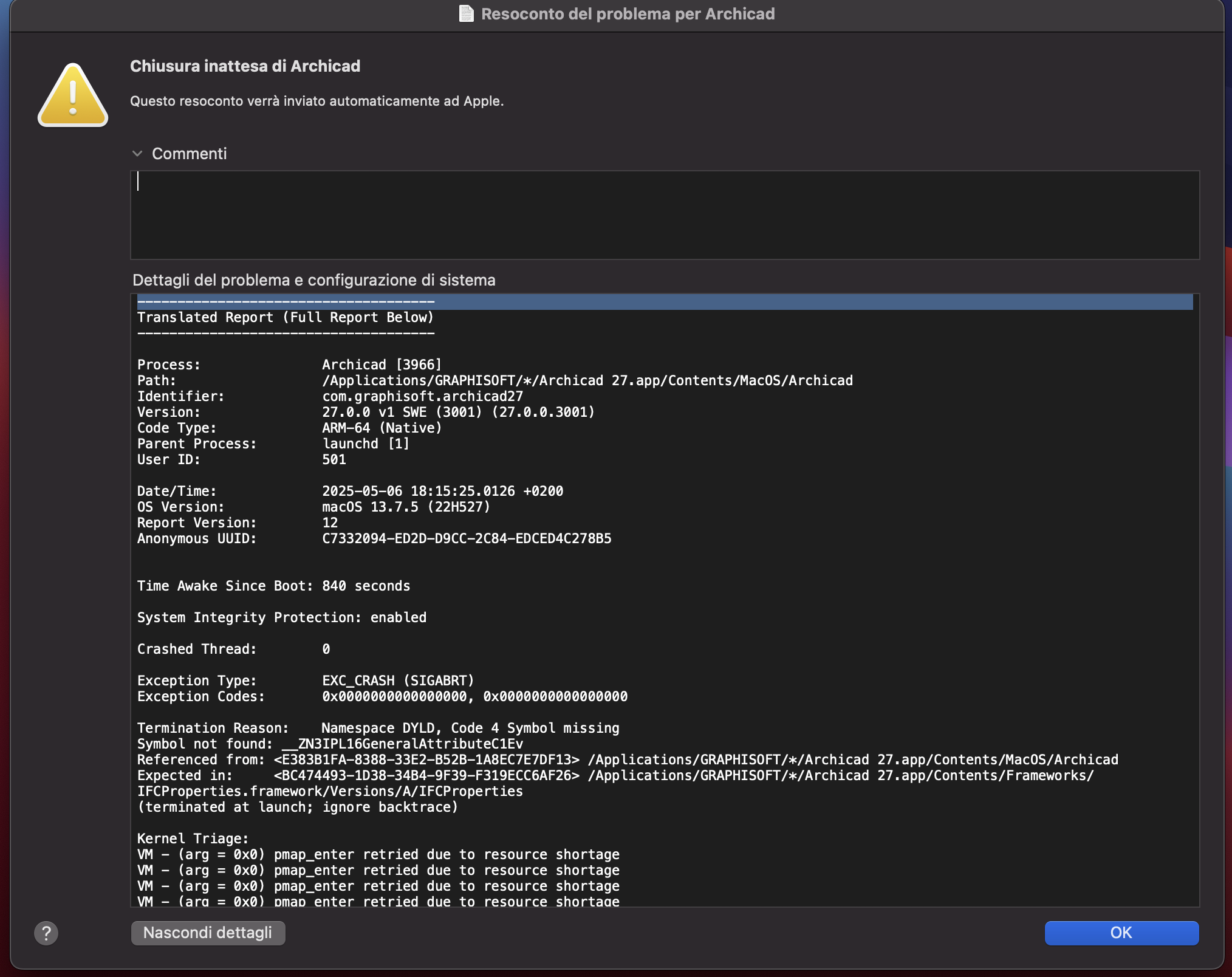
Task: Click the 'Translated Report (Full Report Below)' line
Action: pyautogui.click(x=286, y=317)
